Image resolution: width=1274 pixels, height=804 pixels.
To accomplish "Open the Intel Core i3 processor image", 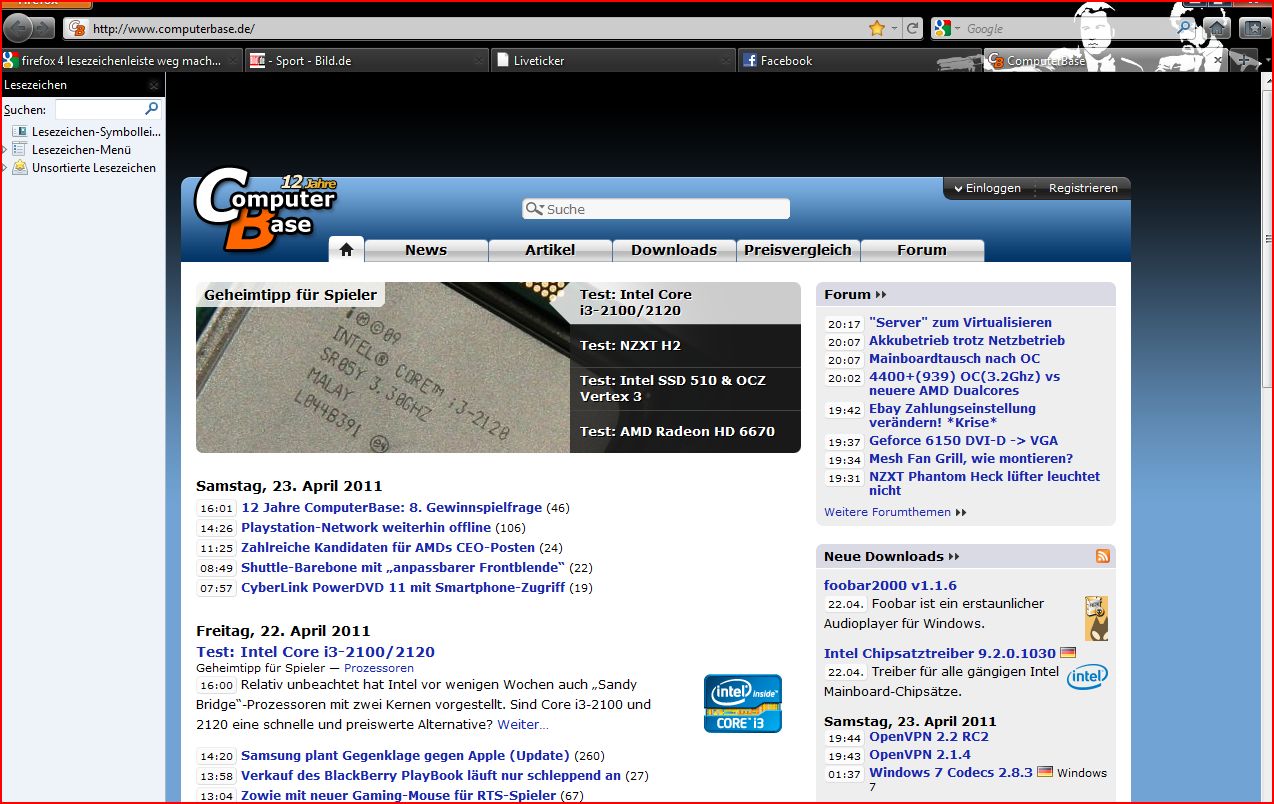I will point(383,368).
